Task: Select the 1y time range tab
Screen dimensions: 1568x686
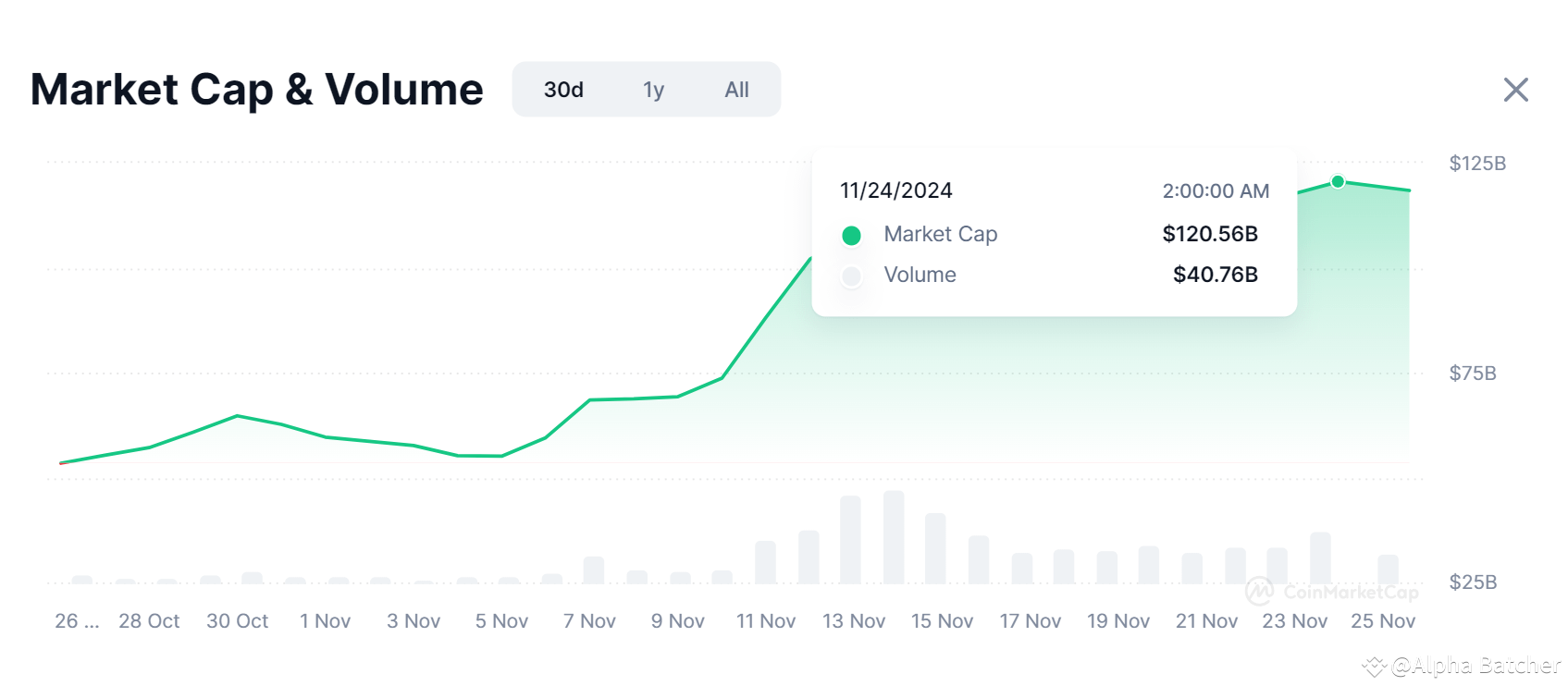Action: [653, 90]
